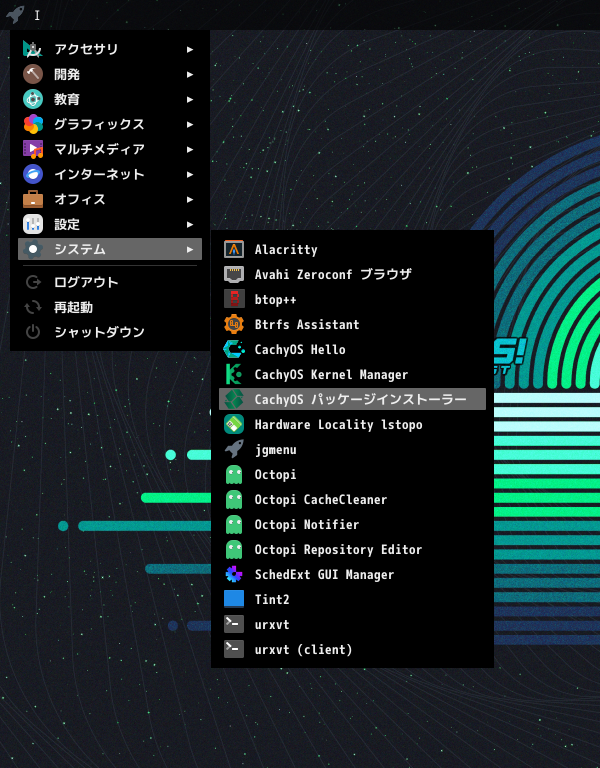Click the グラフィックス colorful icon
The height and width of the screenshot is (768, 600).
[33, 124]
